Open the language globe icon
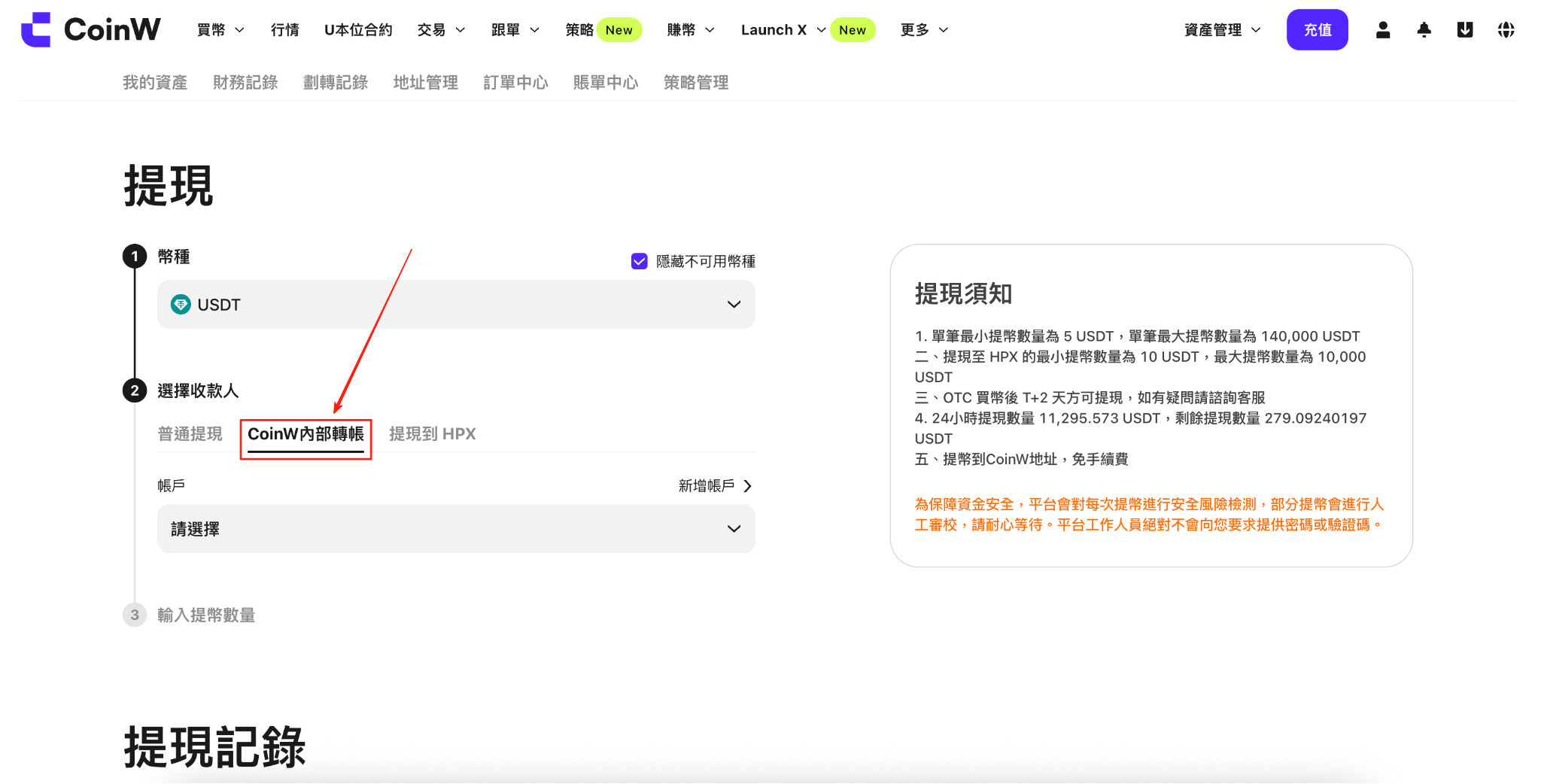 pos(1506,30)
